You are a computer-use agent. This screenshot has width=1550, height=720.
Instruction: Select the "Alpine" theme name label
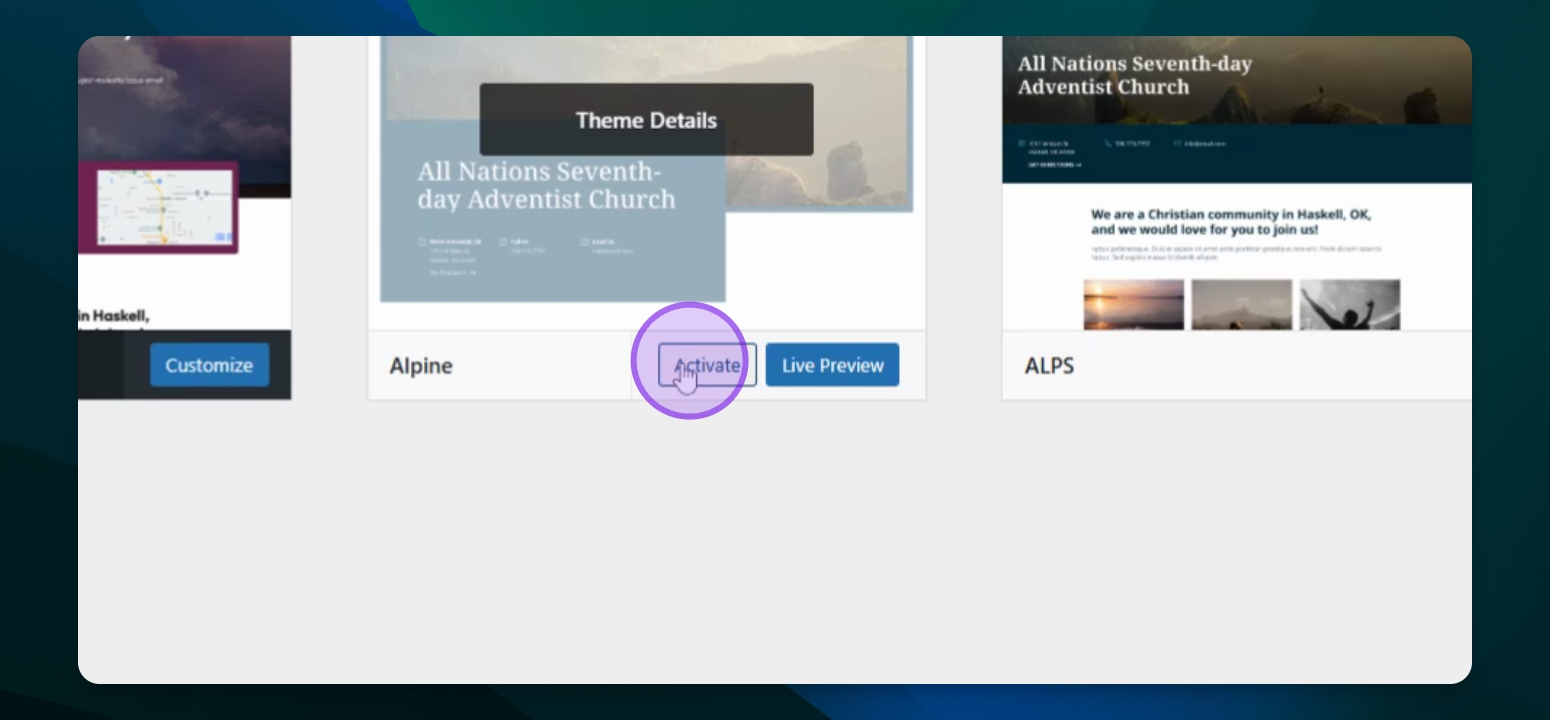pyautogui.click(x=421, y=366)
